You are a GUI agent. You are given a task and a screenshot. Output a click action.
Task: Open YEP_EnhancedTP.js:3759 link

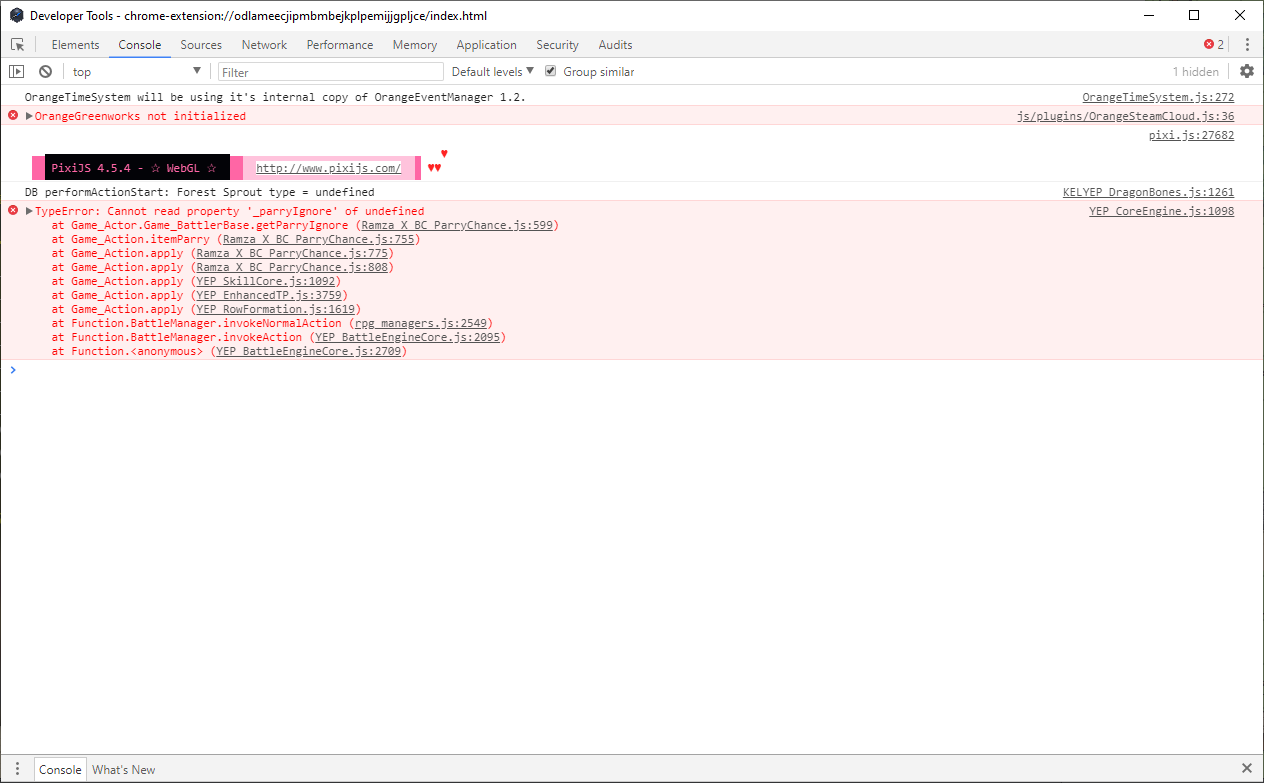(x=268, y=295)
